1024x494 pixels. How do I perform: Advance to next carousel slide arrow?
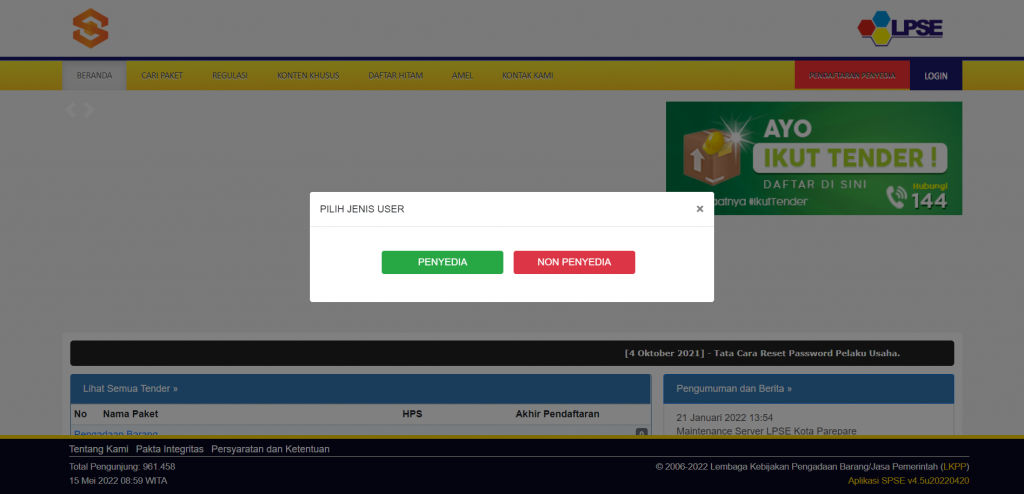pyautogui.click(x=88, y=110)
